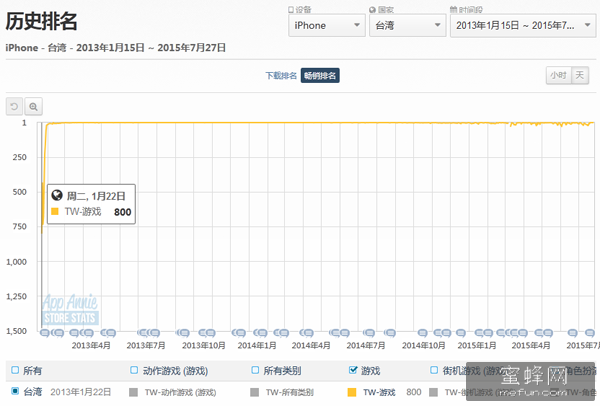Click the globe icon in chart tooltip
This screenshot has width=600, height=406.
coord(56,196)
